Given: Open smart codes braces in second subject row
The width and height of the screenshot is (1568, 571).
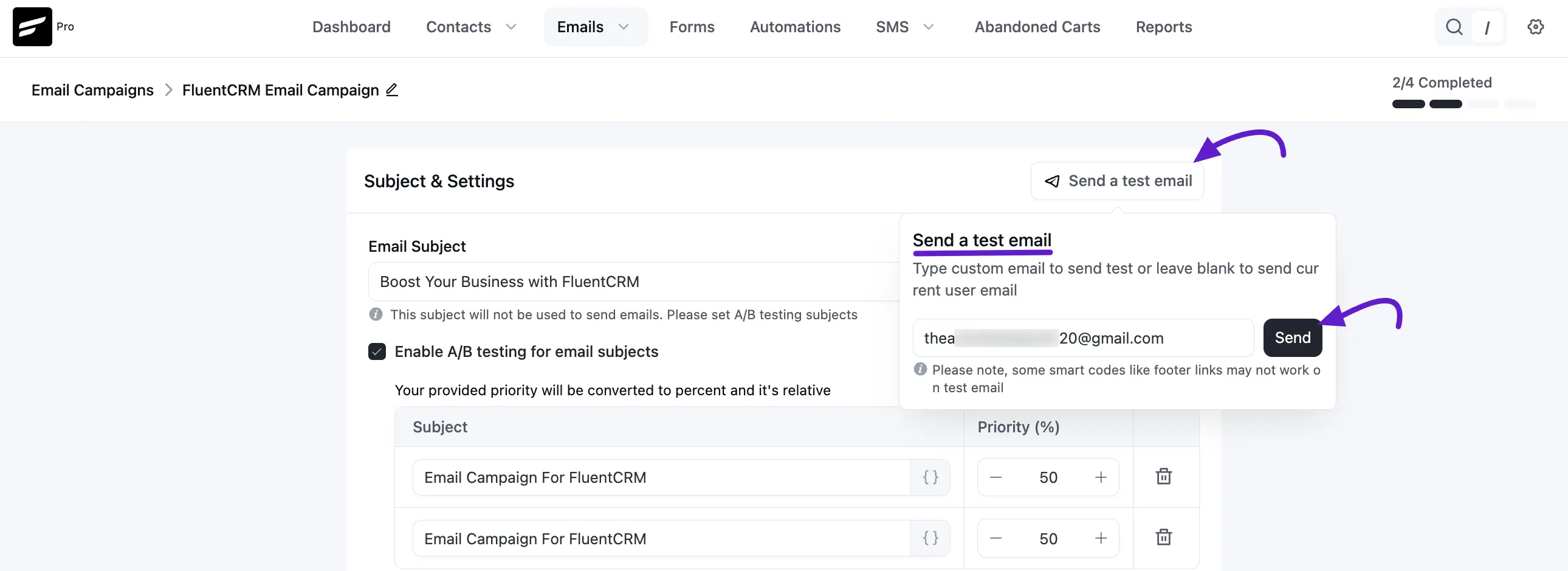Looking at the screenshot, I should (x=930, y=538).
